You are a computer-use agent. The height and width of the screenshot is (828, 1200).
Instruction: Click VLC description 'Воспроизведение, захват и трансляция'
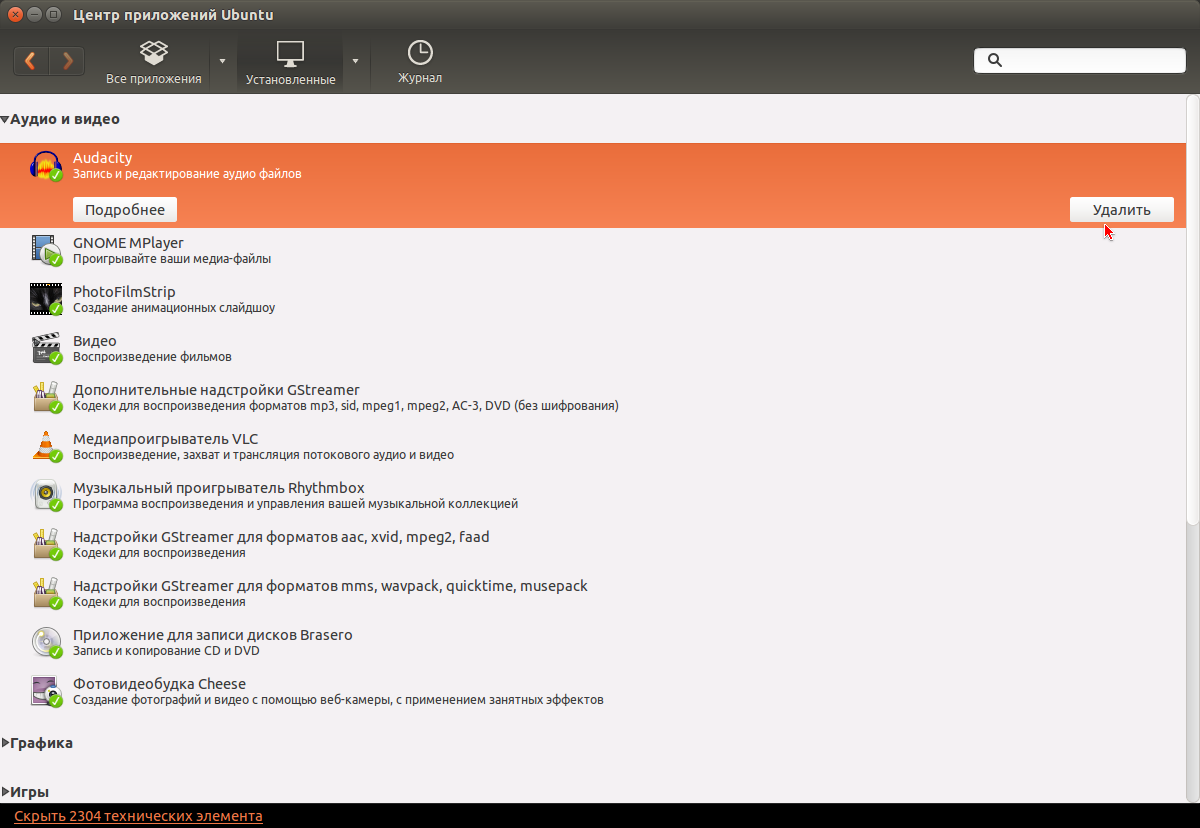[263, 455]
